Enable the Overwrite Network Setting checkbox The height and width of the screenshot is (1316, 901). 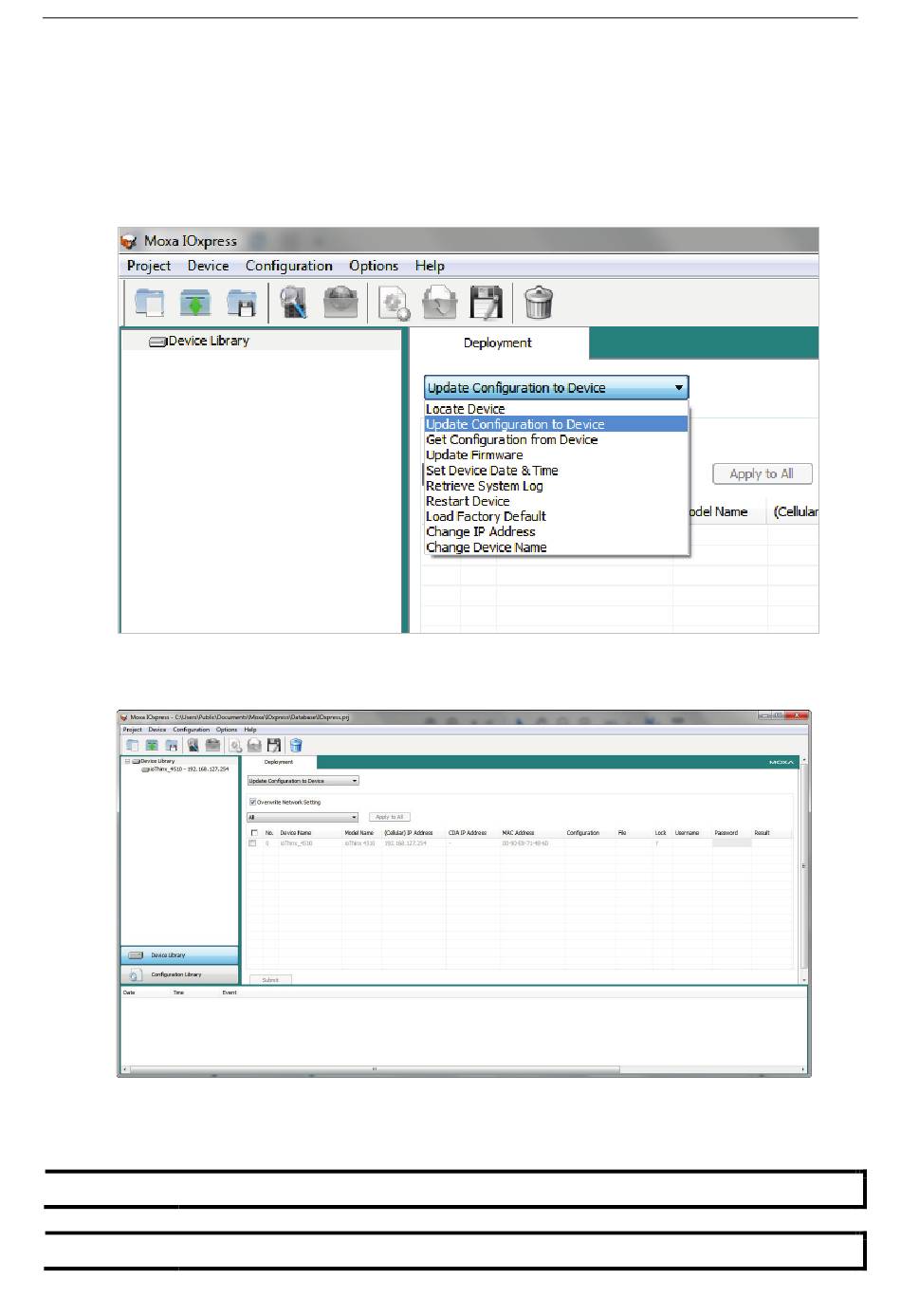click(252, 802)
